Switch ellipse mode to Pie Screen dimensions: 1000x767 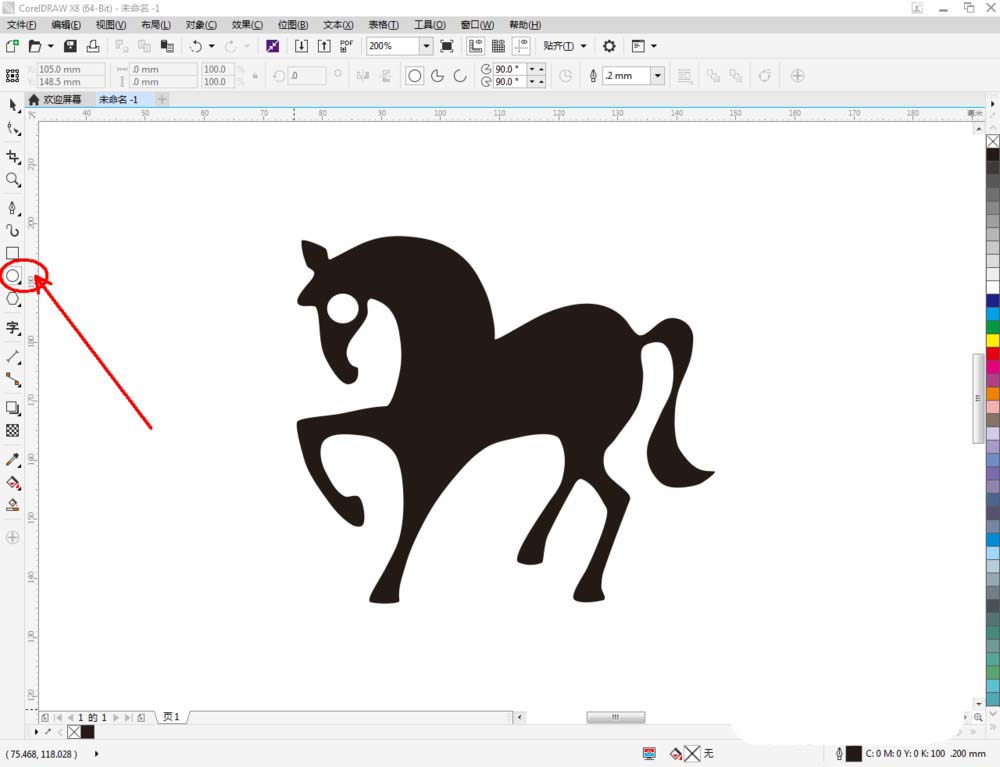[x=438, y=76]
